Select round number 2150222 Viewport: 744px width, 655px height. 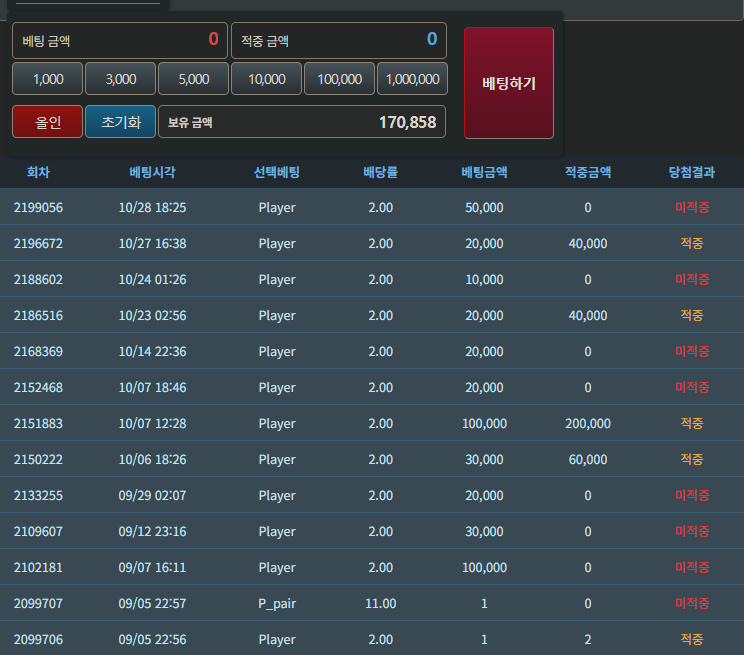click(x=38, y=459)
